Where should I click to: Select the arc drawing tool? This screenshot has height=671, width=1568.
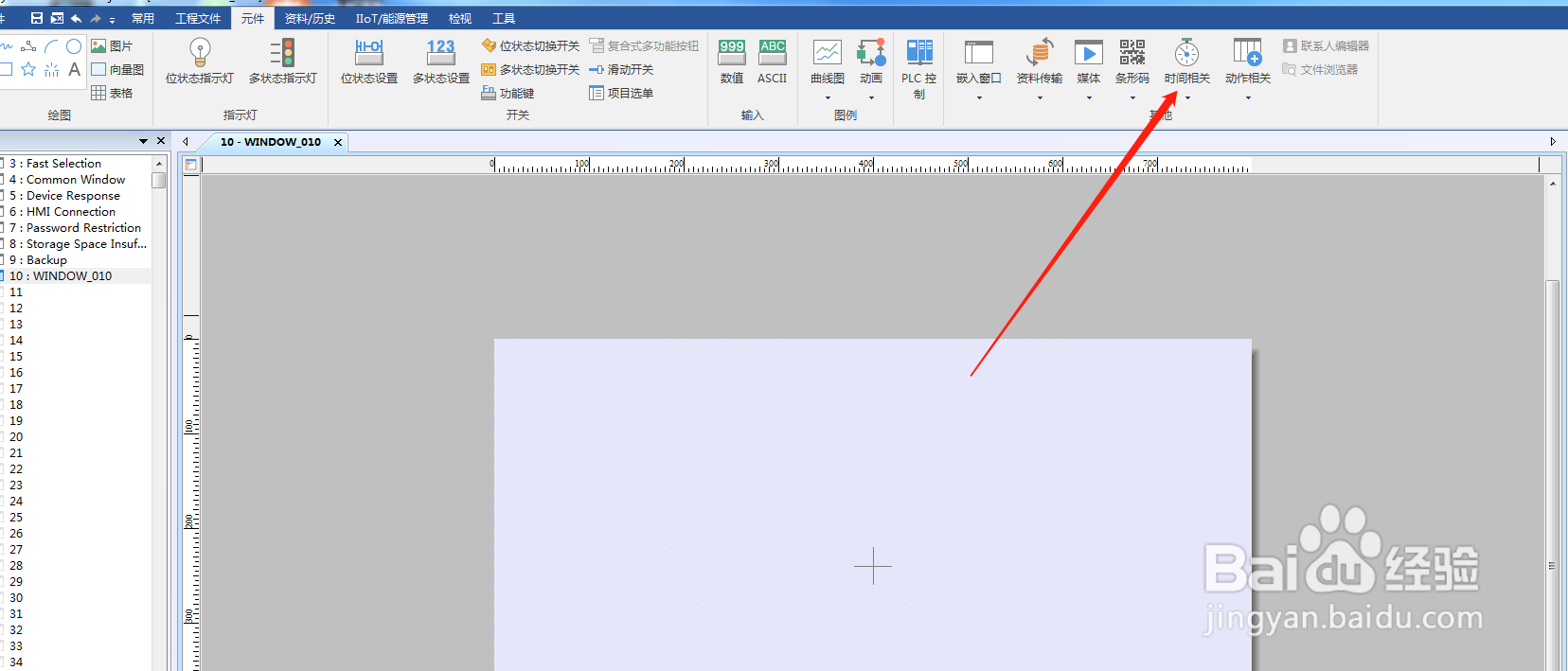pyautogui.click(x=51, y=45)
